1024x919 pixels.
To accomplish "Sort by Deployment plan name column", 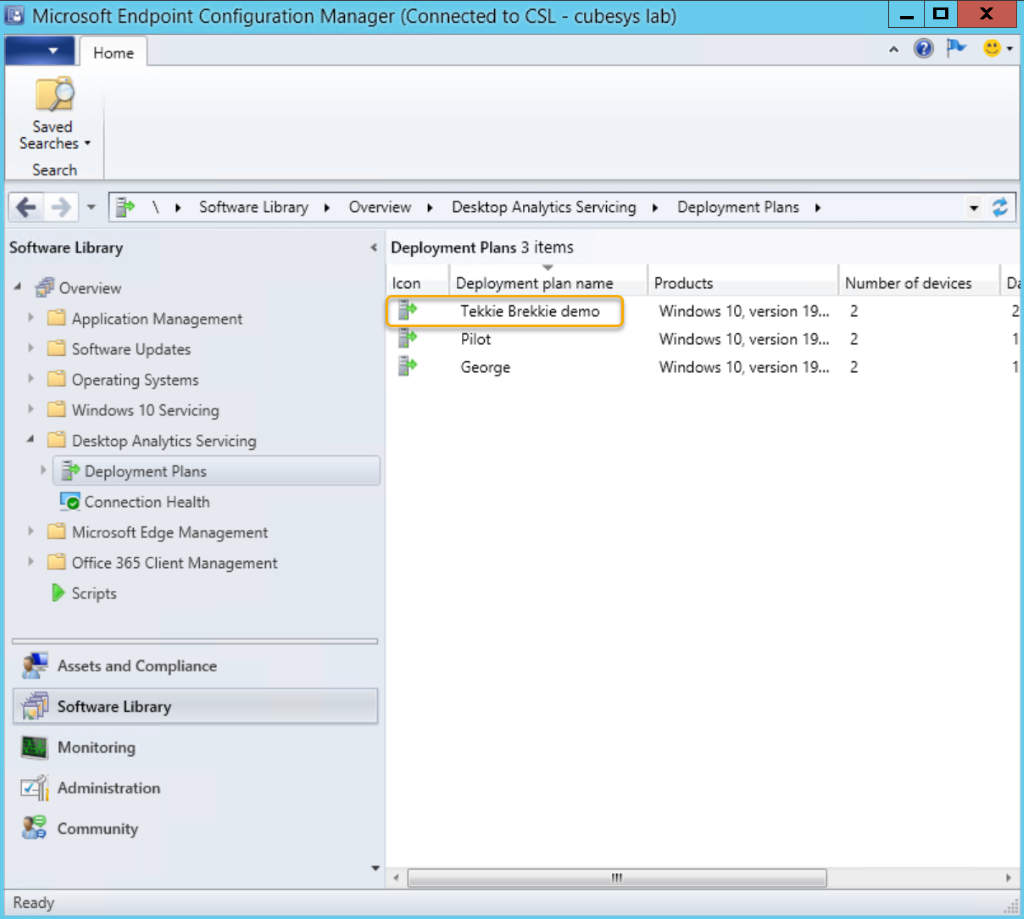I will (x=534, y=283).
